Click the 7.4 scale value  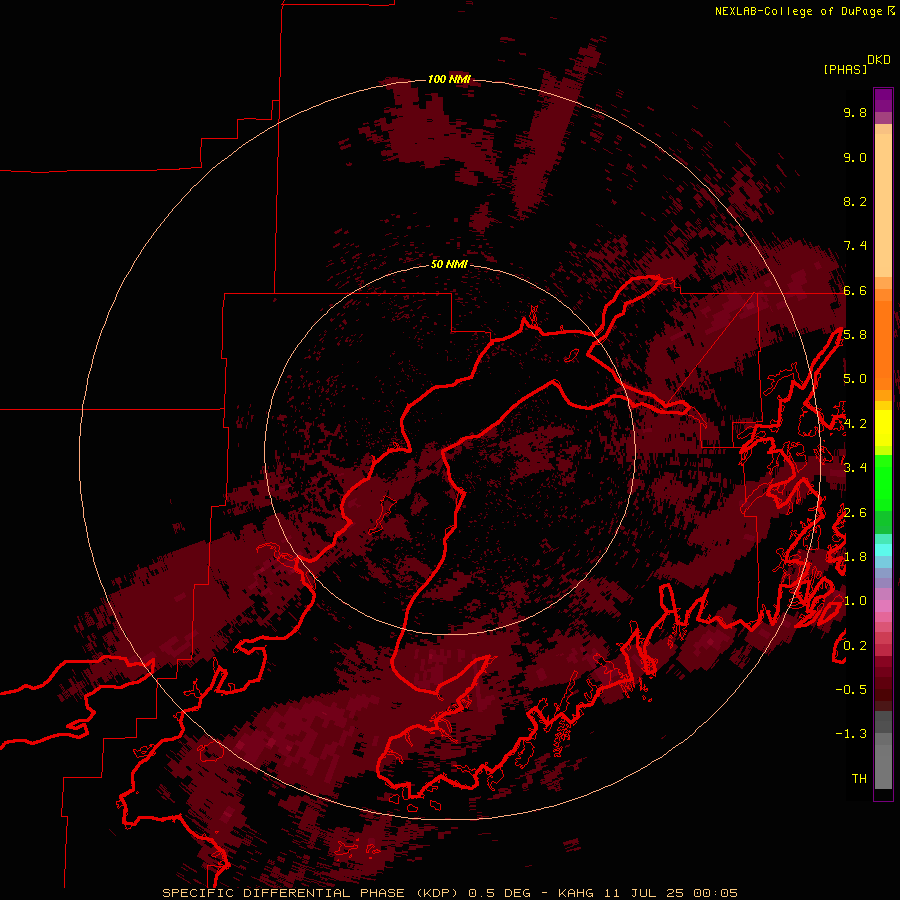[855, 246]
